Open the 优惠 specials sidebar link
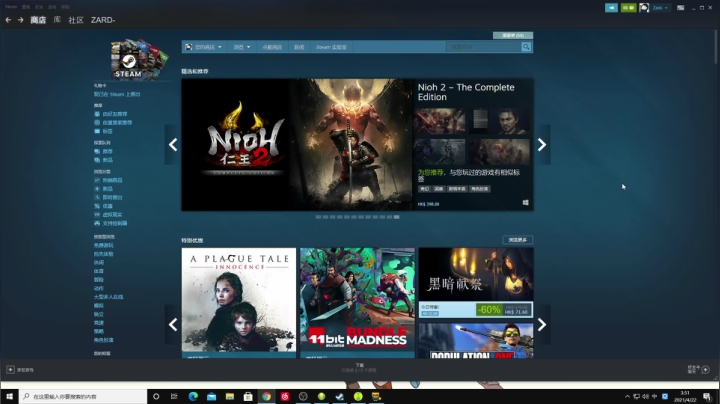This screenshot has height=404, width=720. pyautogui.click(x=107, y=206)
